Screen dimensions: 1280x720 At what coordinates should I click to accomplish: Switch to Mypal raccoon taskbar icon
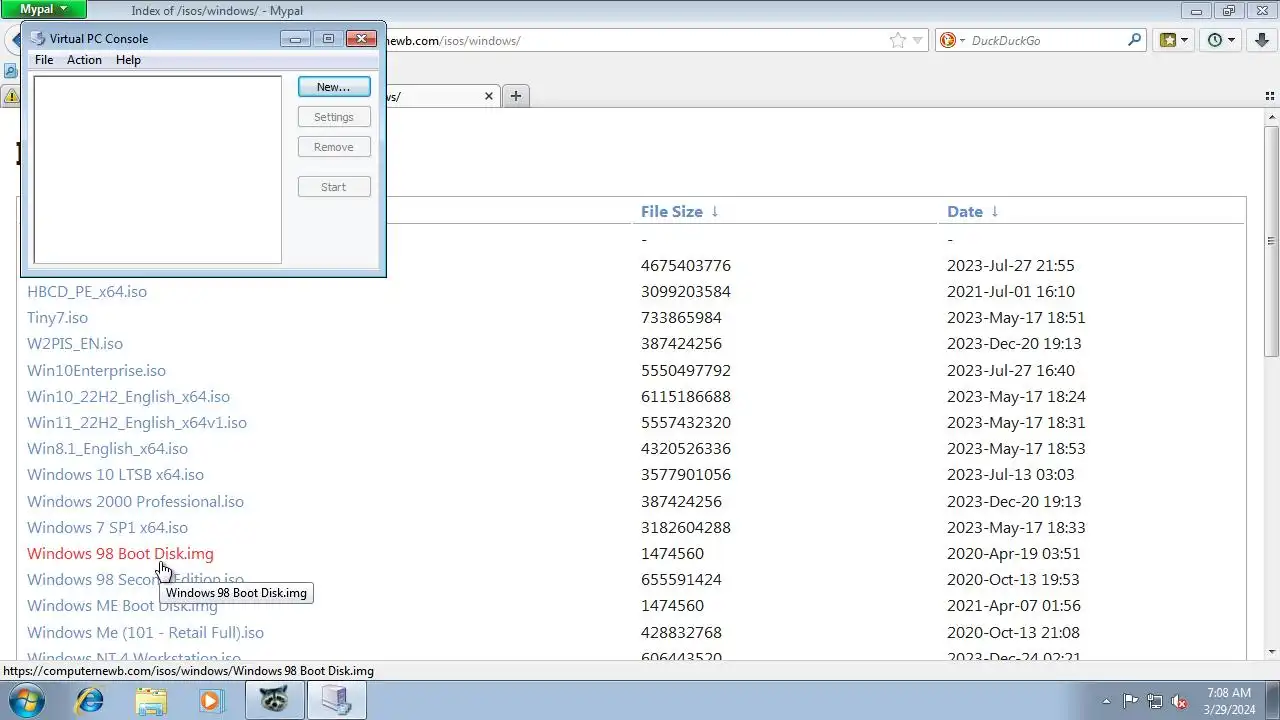274,701
